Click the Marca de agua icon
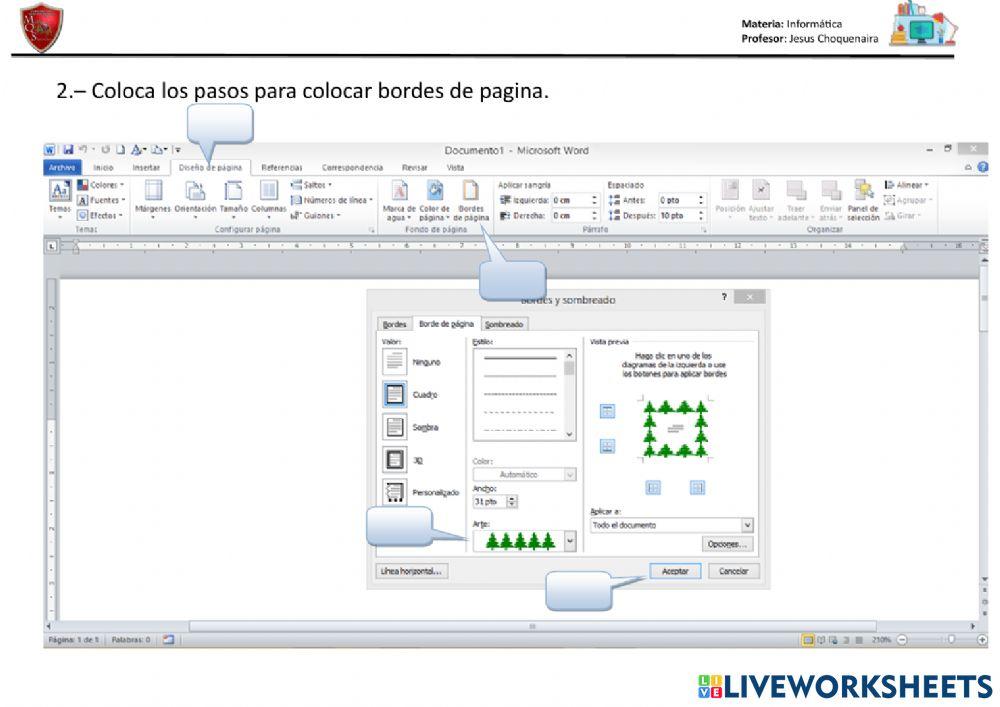1000x707 pixels. [398, 191]
